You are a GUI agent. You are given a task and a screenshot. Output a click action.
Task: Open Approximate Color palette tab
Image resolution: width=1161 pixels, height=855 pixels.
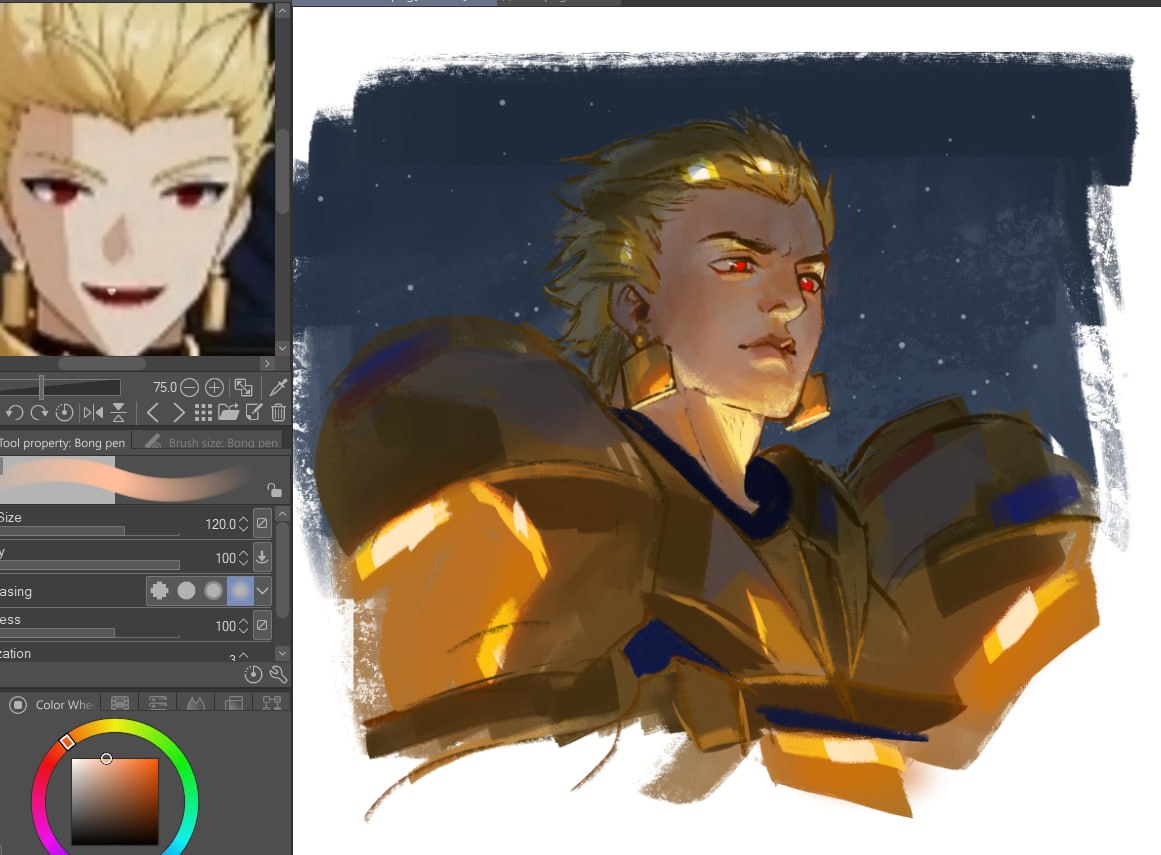[234, 703]
